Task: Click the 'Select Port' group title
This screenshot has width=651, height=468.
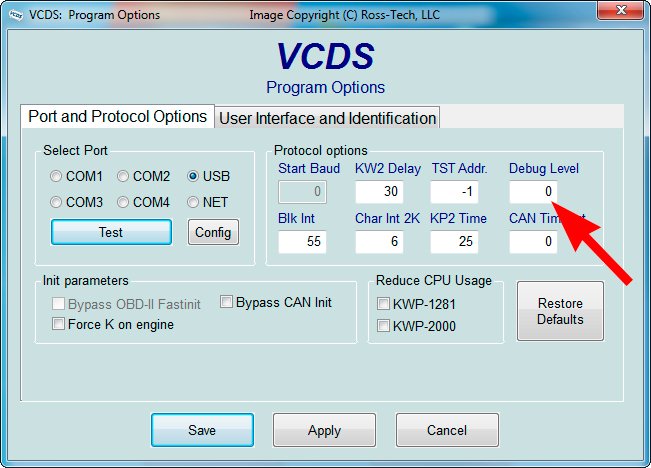Action: (x=75, y=150)
